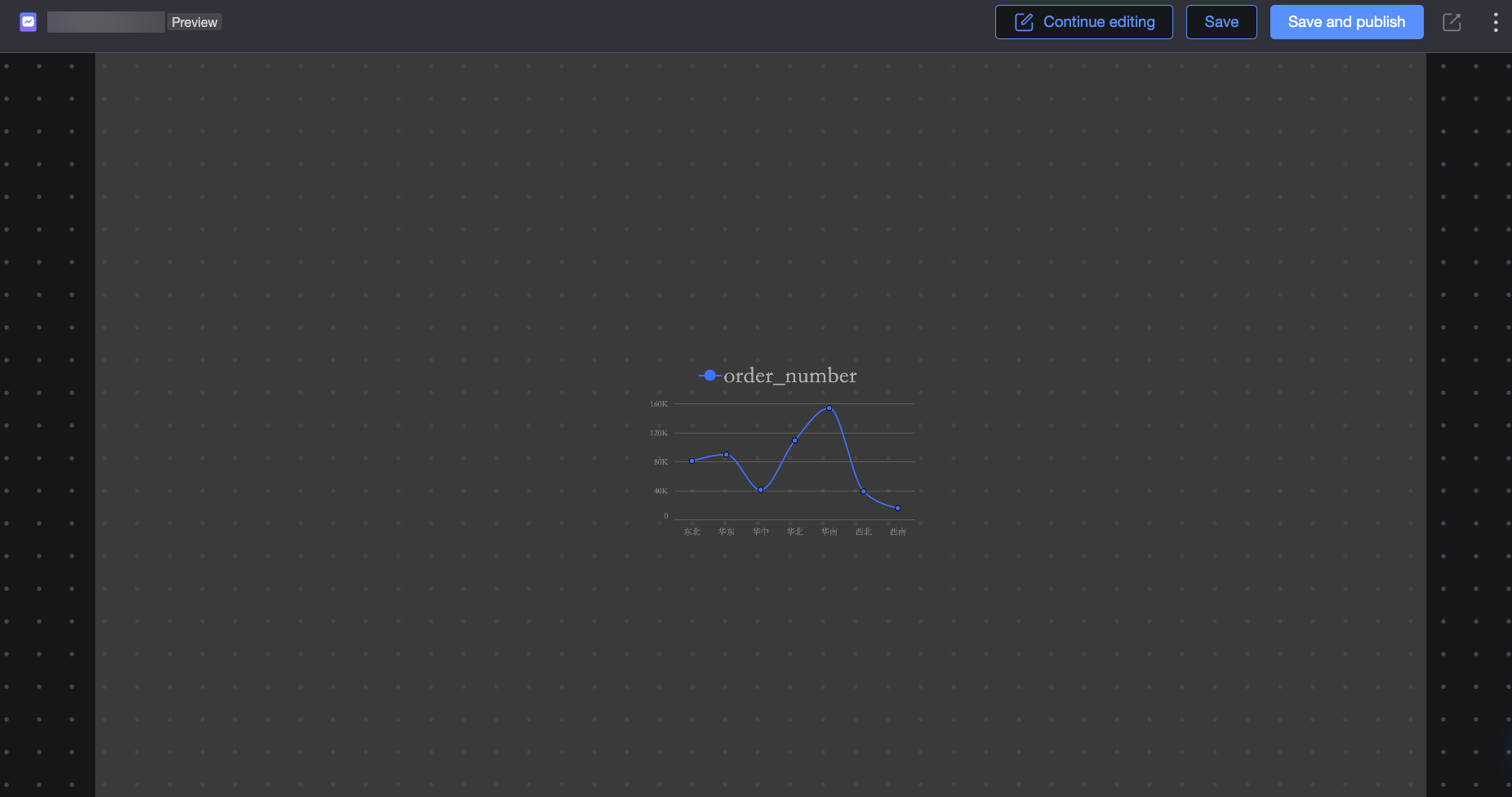The image size is (1512, 797).
Task: Click the pencil icon in Continue editing
Action: pos(1024,22)
